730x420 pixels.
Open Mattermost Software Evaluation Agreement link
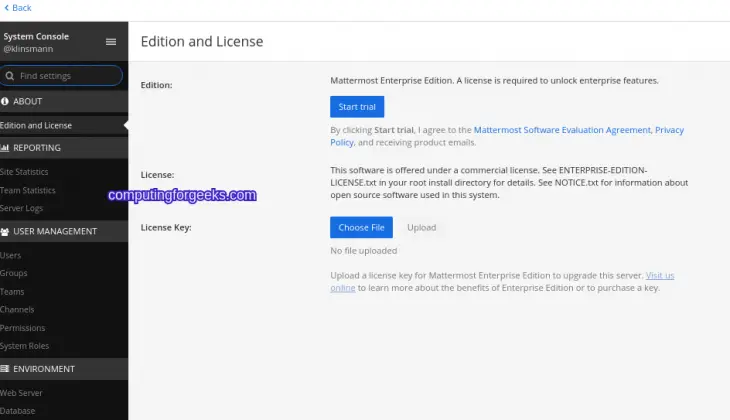pos(561,130)
